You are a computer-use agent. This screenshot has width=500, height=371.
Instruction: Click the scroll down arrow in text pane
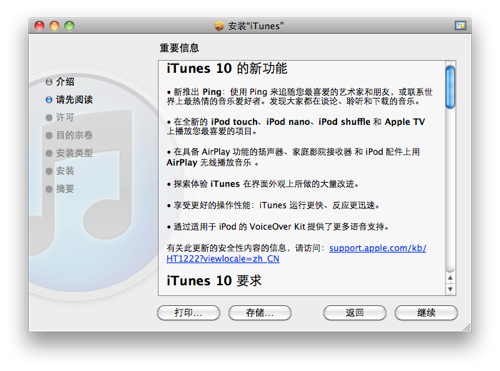click(x=450, y=289)
